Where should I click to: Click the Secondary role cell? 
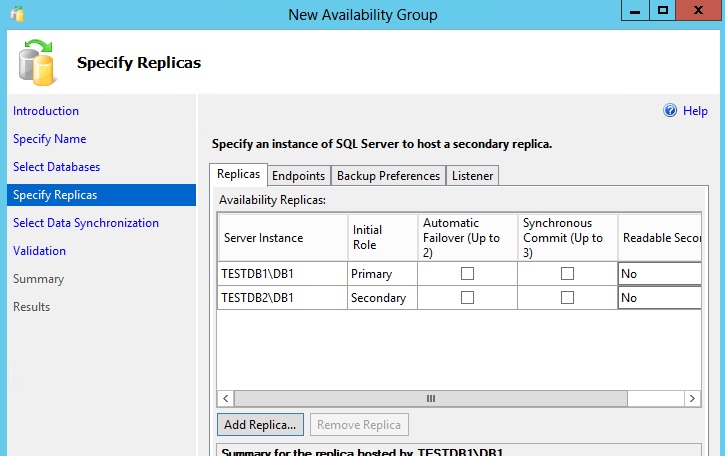[x=382, y=297]
